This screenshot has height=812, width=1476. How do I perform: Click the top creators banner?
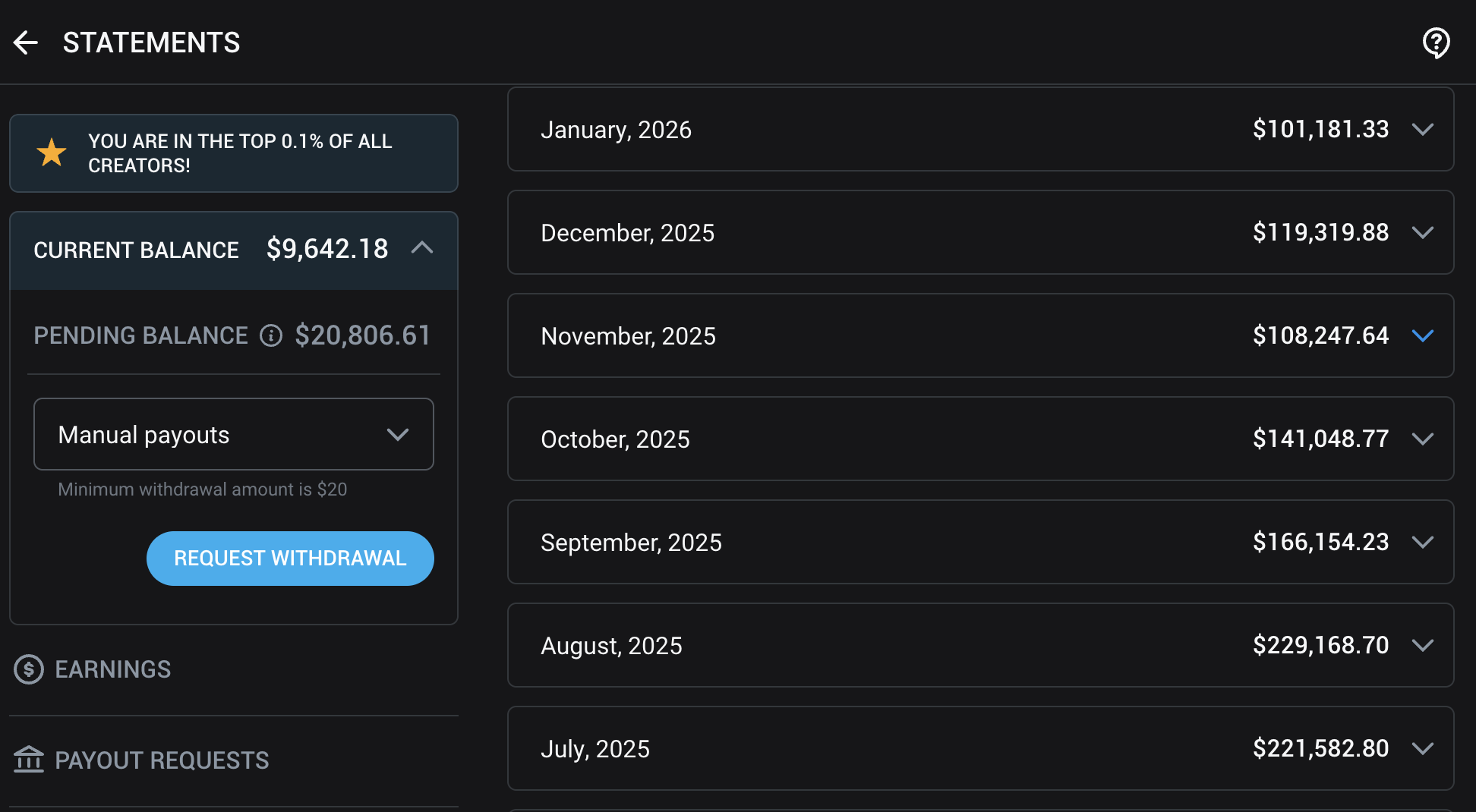(233, 153)
